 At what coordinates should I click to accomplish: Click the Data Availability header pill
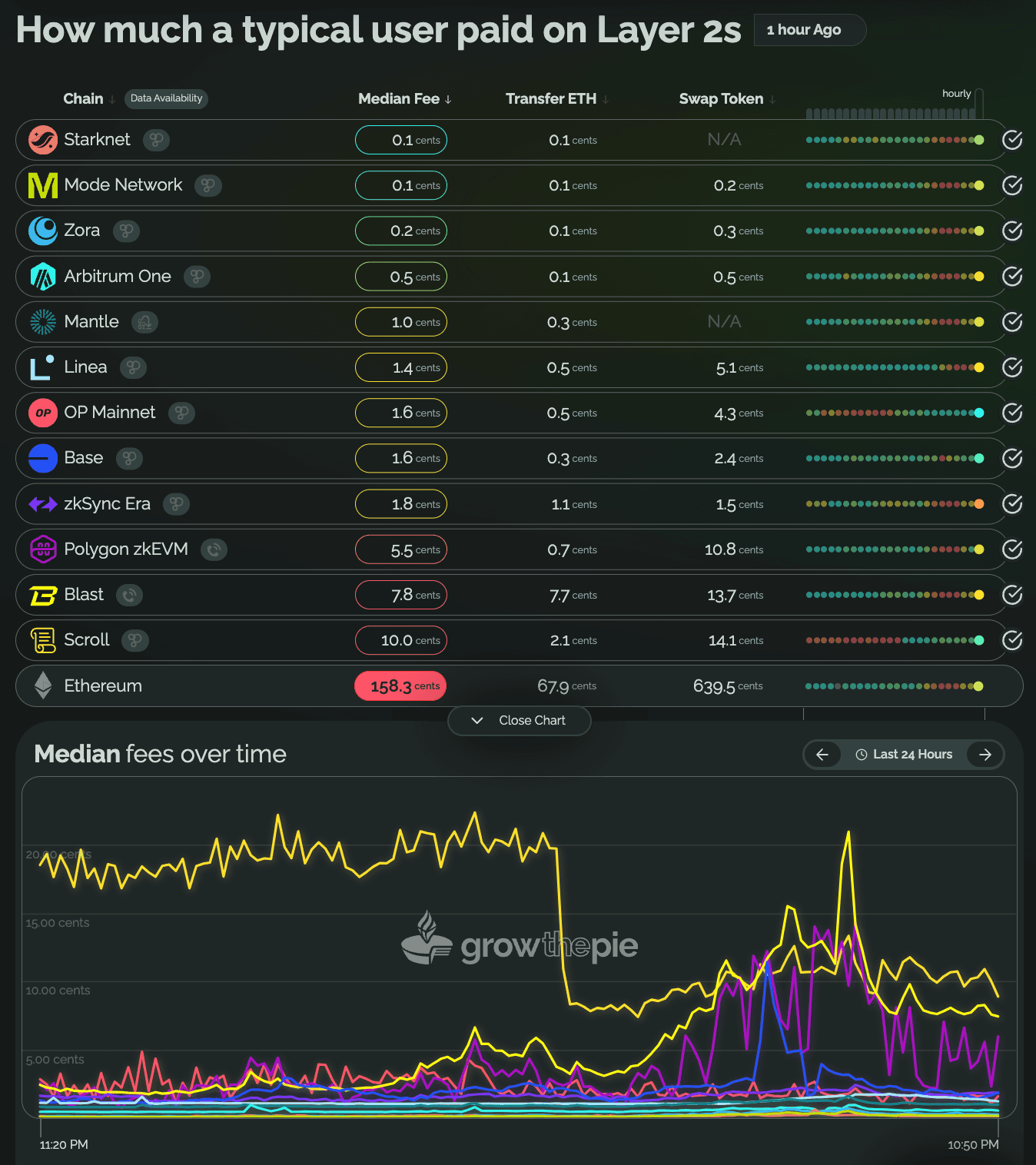(x=166, y=98)
